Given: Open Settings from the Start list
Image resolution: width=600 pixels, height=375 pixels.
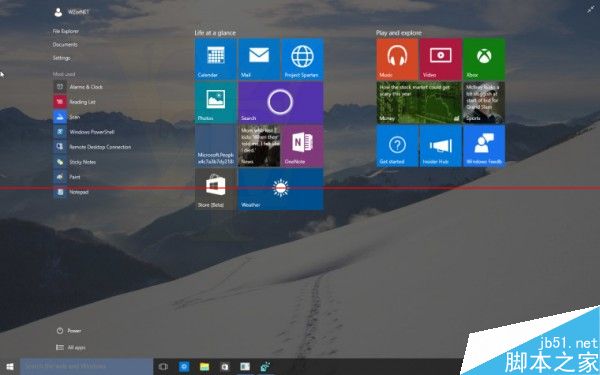Looking at the screenshot, I should [x=62, y=58].
